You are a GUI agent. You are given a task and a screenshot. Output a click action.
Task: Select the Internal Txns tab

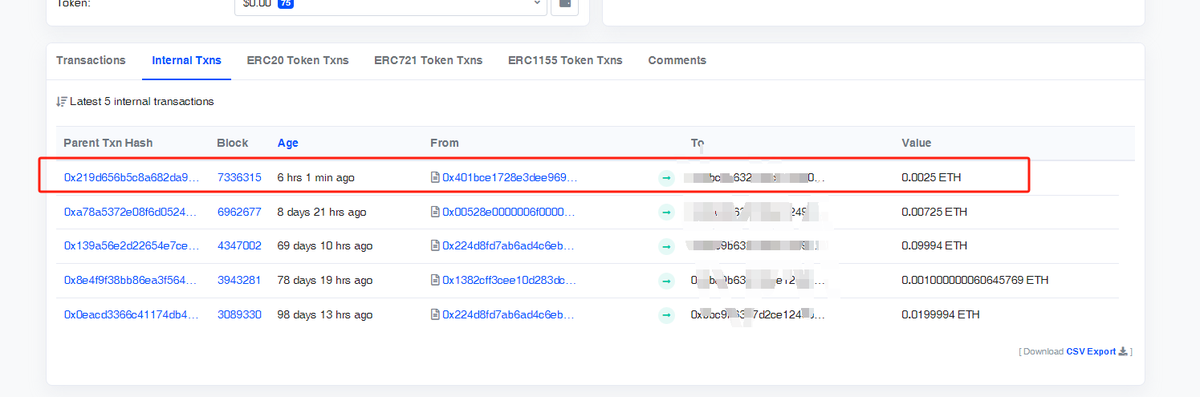pos(187,60)
